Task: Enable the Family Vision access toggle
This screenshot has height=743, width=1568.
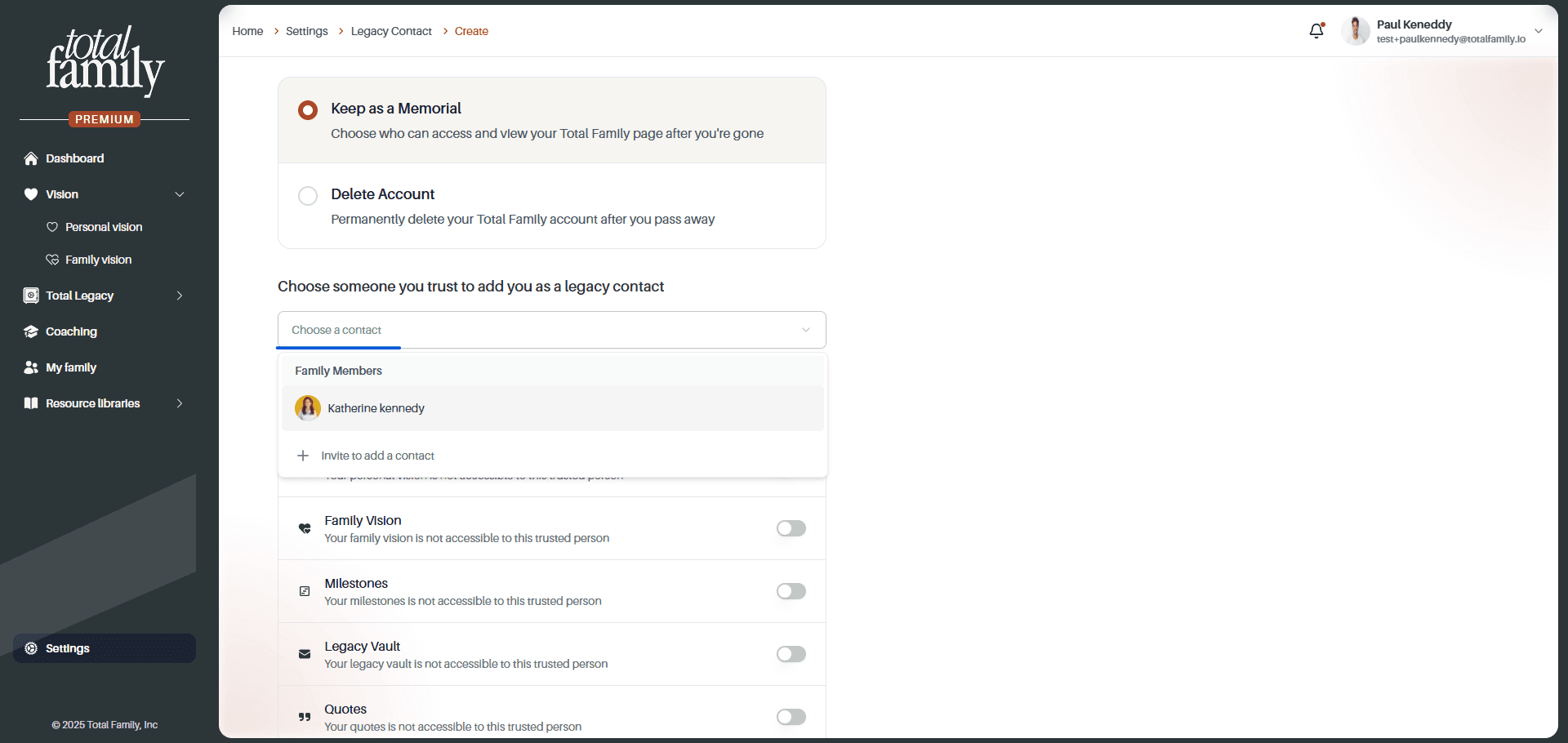Action: coord(791,528)
